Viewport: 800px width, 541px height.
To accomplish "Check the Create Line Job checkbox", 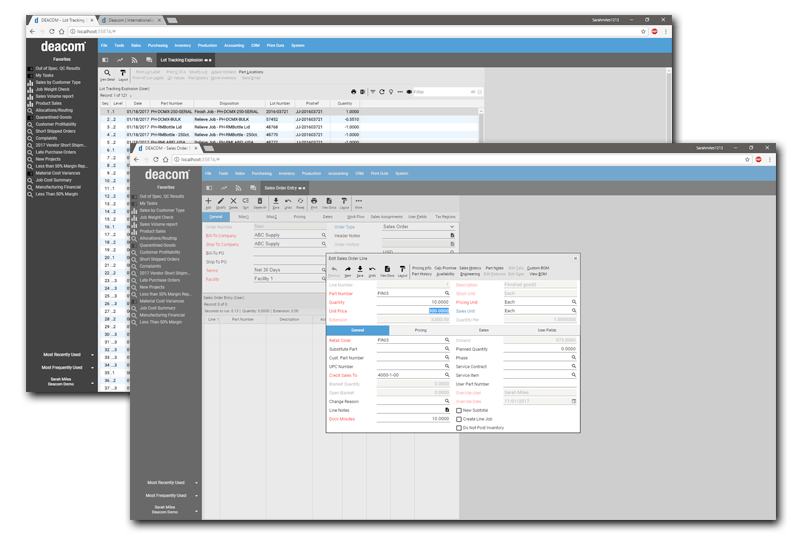I will click(459, 419).
